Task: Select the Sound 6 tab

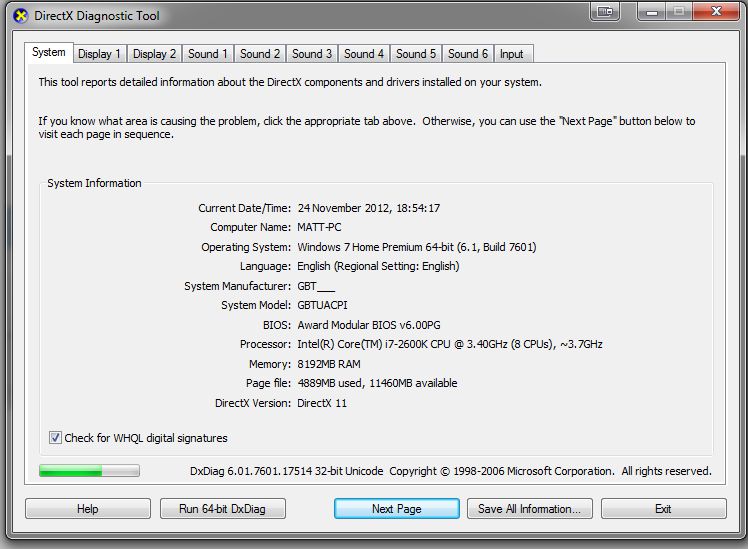Action: 468,54
